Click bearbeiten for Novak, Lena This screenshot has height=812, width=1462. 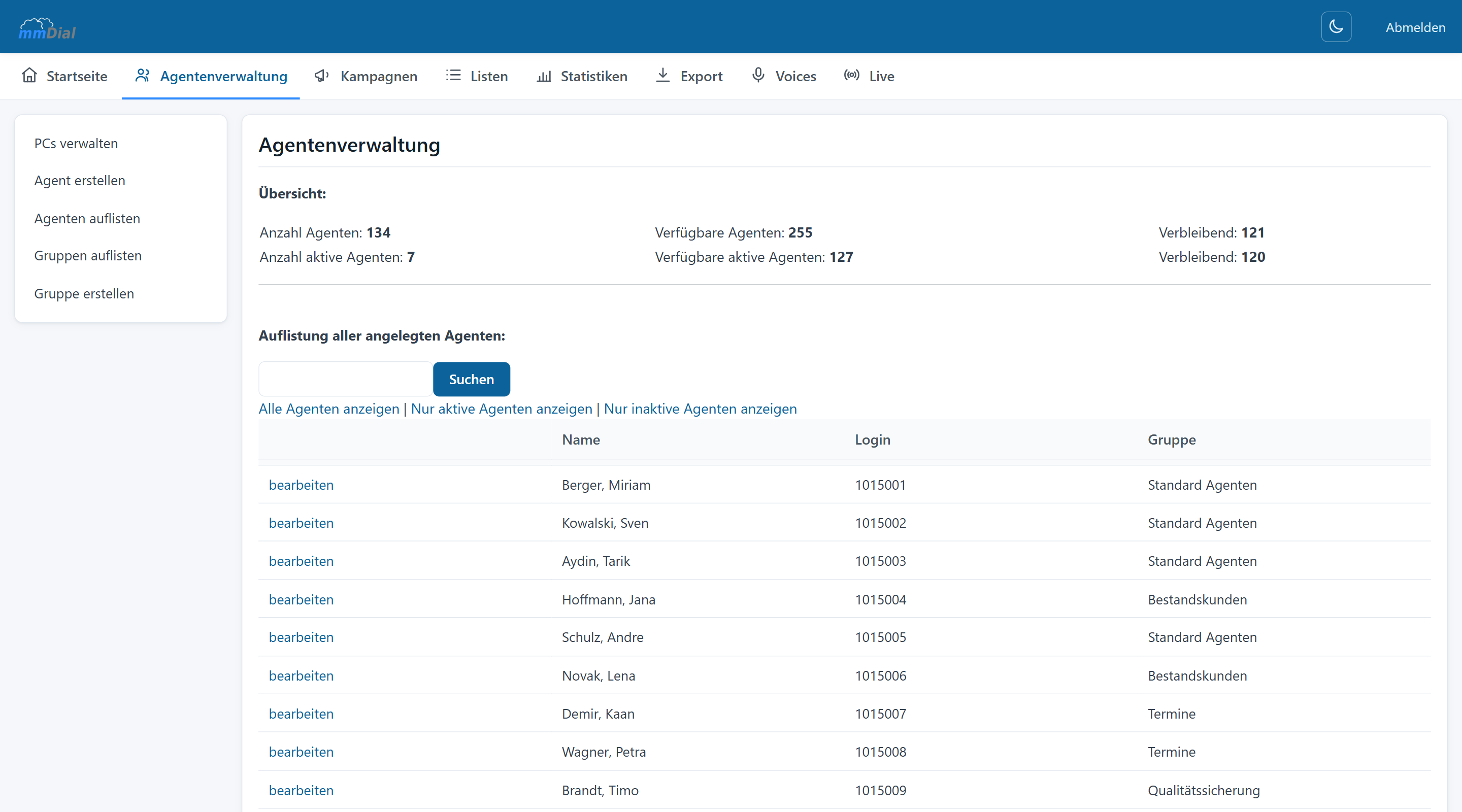coord(301,675)
